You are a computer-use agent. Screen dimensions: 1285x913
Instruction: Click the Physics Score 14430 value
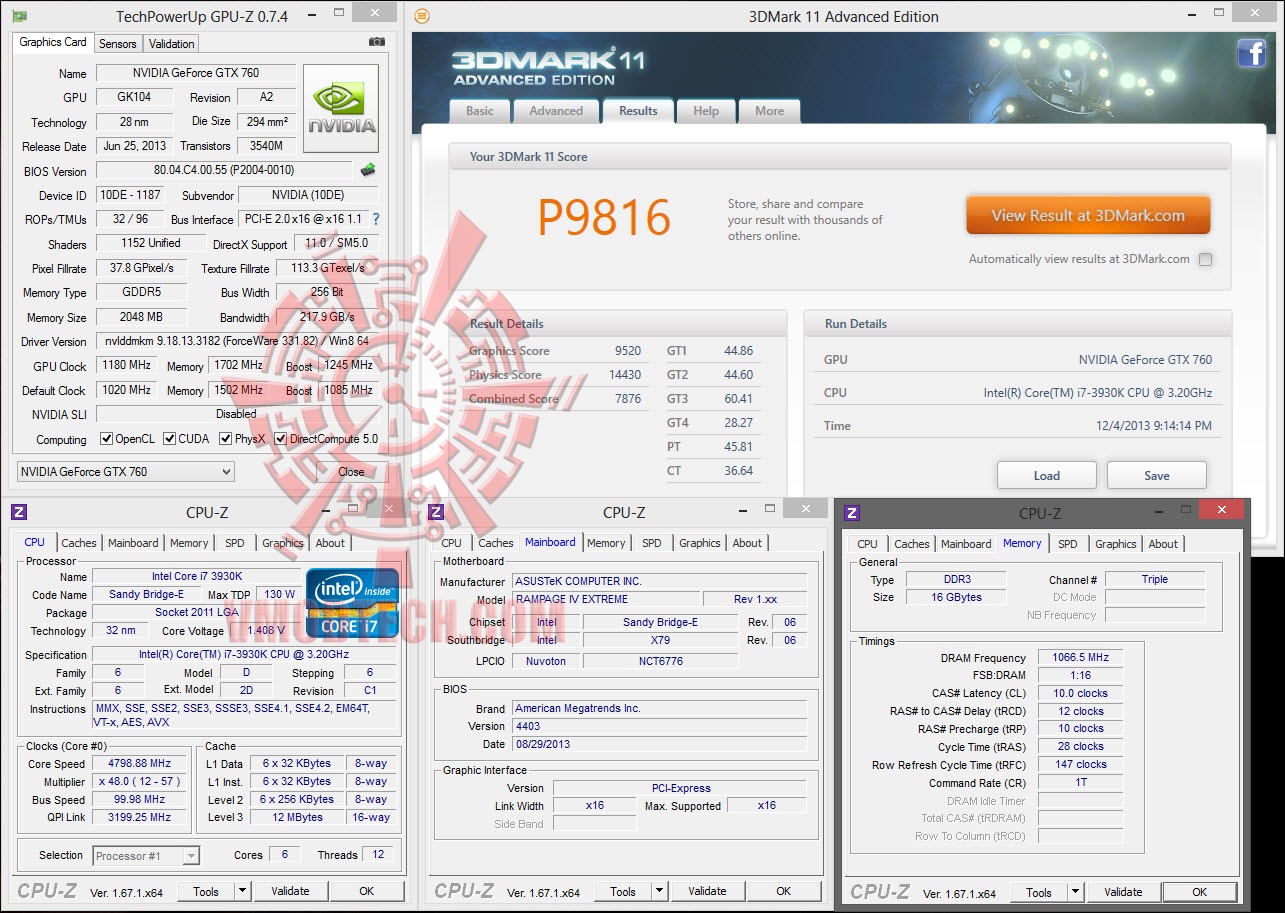coord(625,375)
